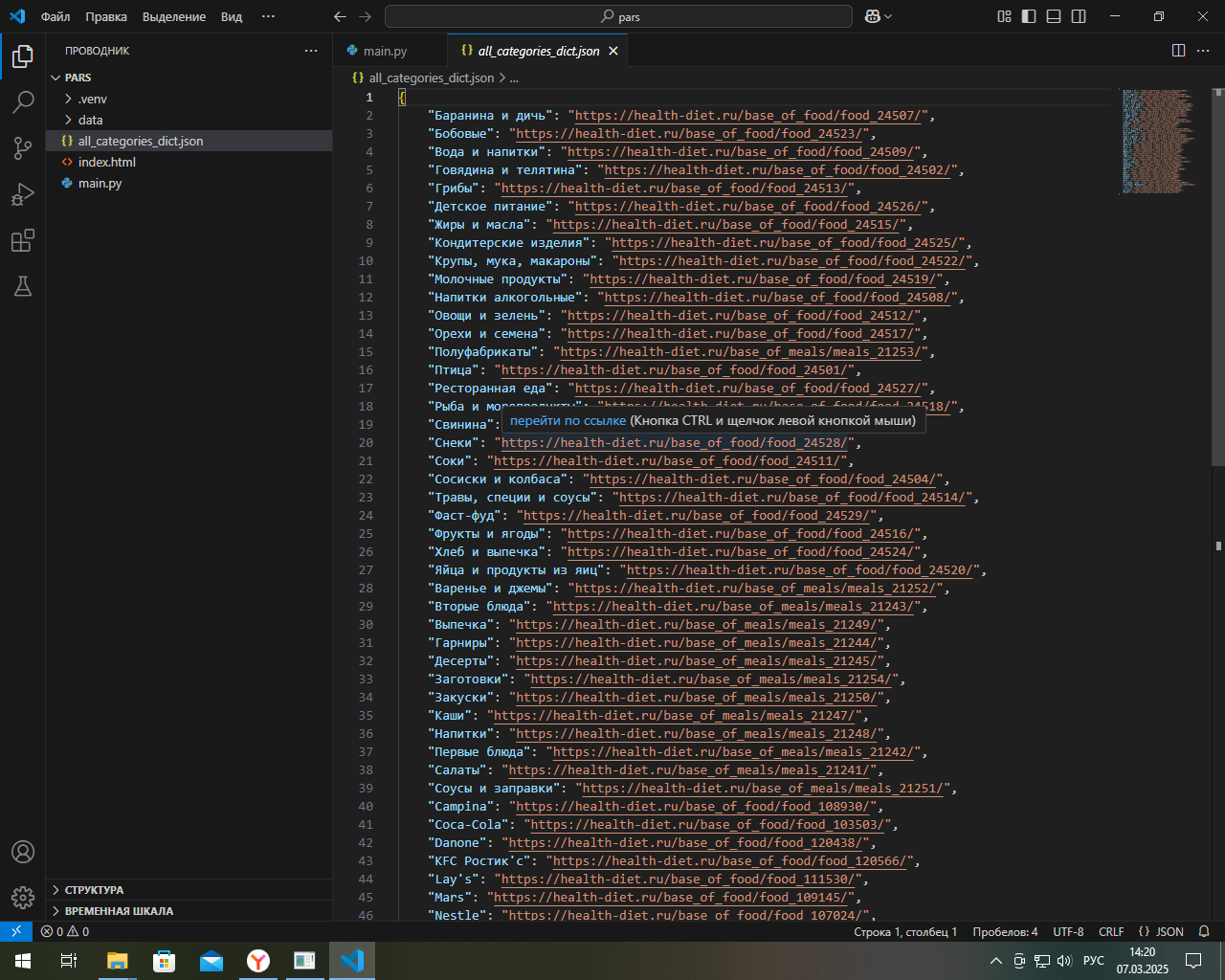This screenshot has width=1225, height=980.
Task: Open Run and Debug view
Action: 23,194
